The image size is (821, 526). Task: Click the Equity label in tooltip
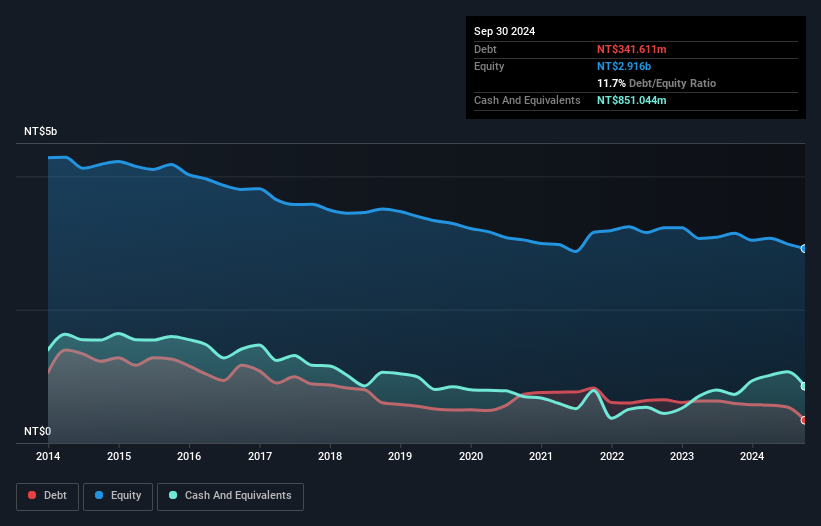pyautogui.click(x=489, y=66)
